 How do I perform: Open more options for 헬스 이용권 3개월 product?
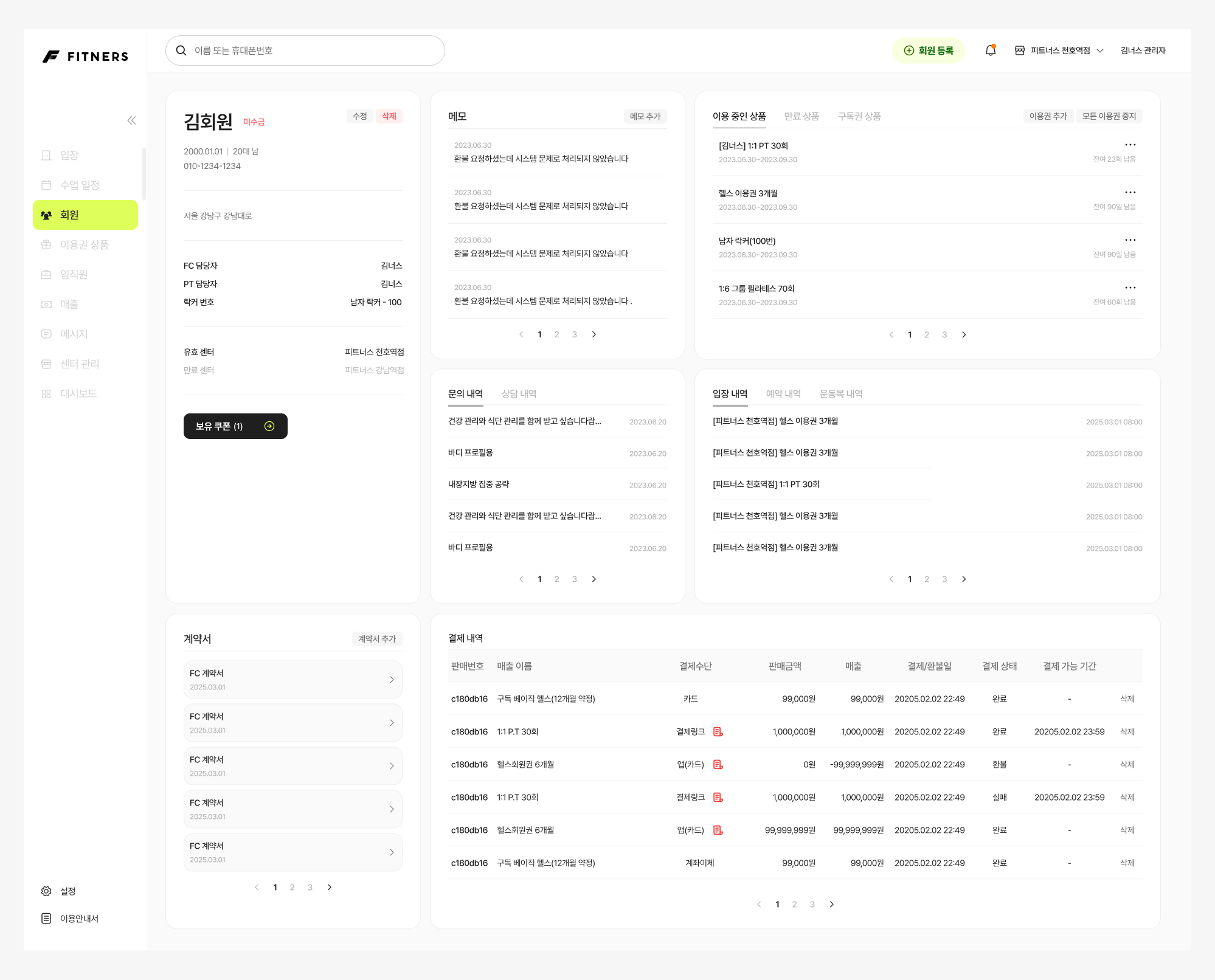[1130, 192]
